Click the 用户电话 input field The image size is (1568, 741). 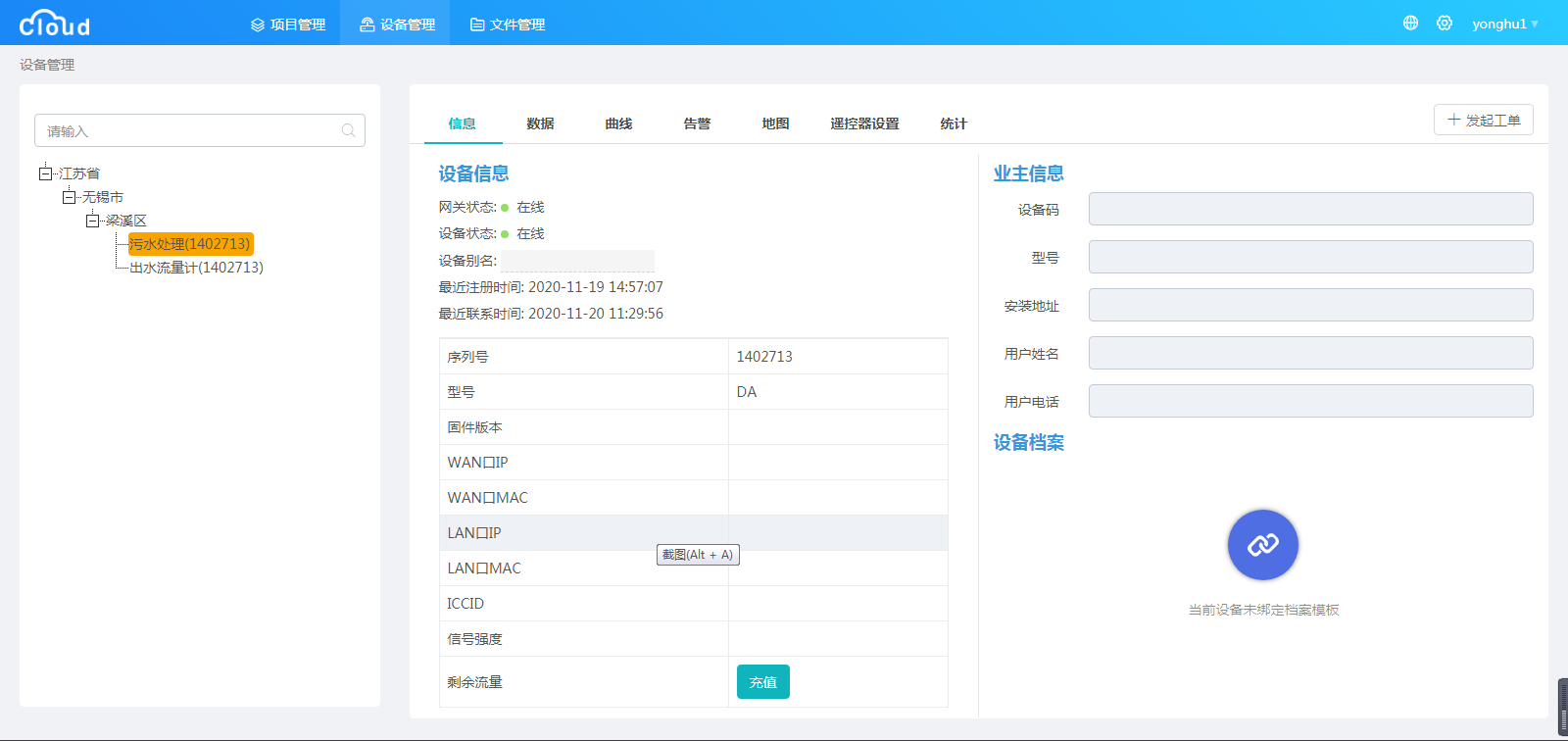coord(1311,401)
